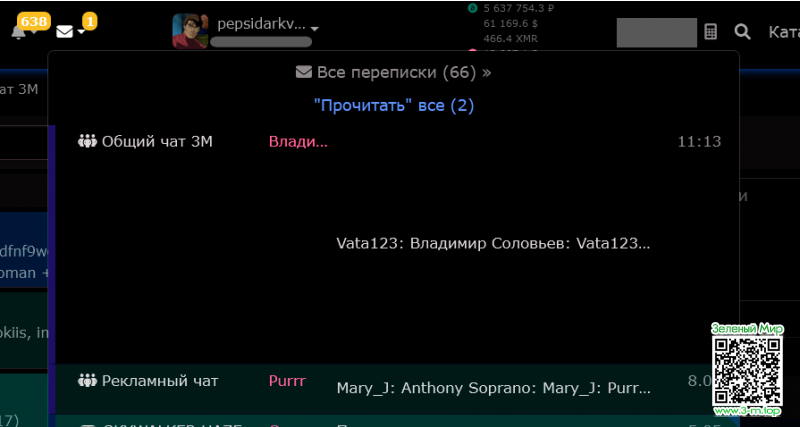800x427 pixels.
Task: Click "Прочитать" все (2) to mark read
Action: (x=393, y=105)
